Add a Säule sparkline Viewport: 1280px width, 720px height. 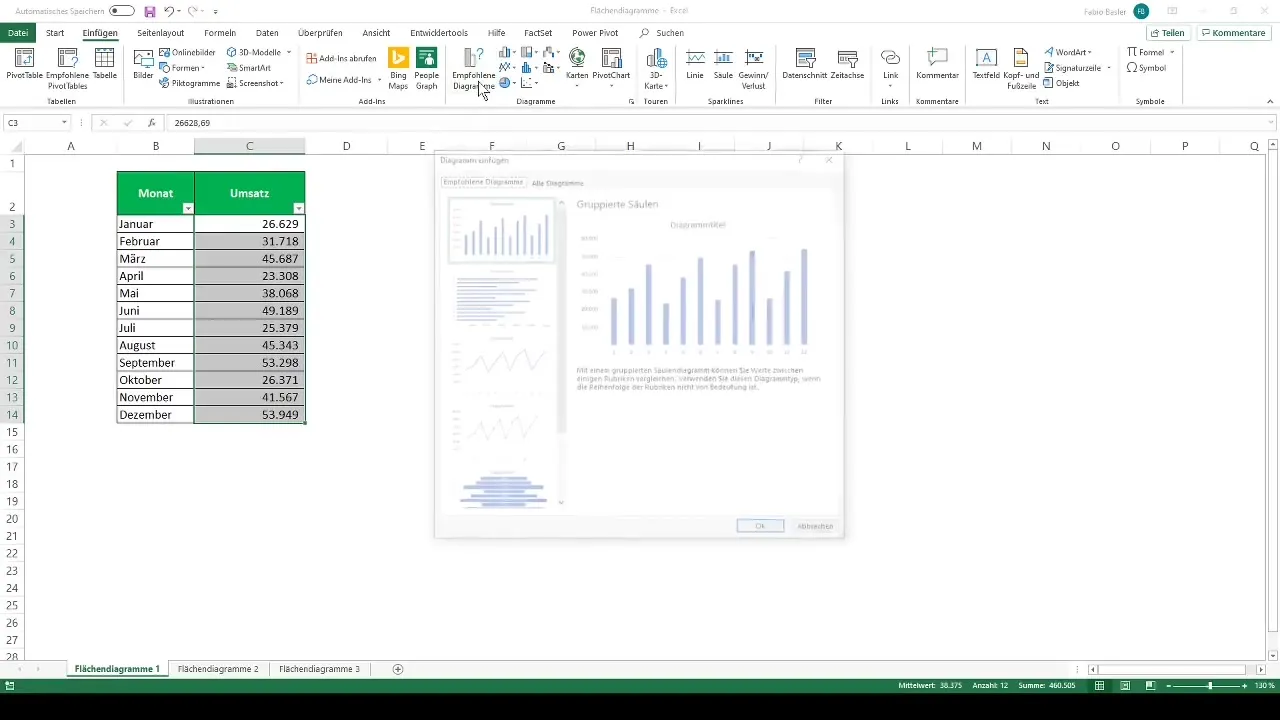pyautogui.click(x=723, y=66)
